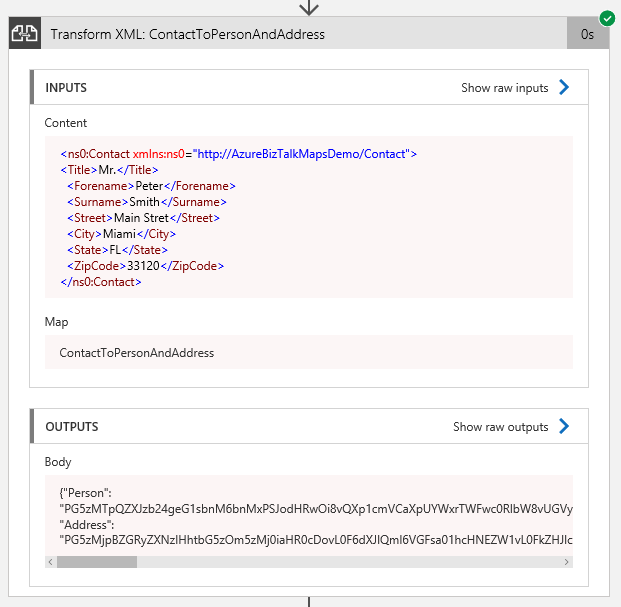Open Show raw inputs link

point(505,88)
